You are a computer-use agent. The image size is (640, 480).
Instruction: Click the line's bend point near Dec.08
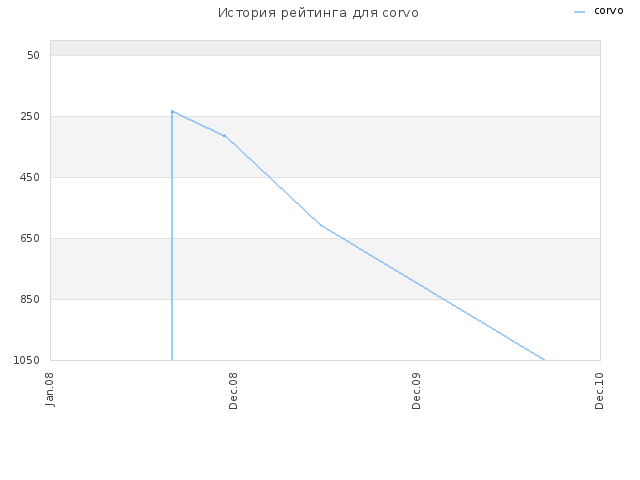(224, 136)
